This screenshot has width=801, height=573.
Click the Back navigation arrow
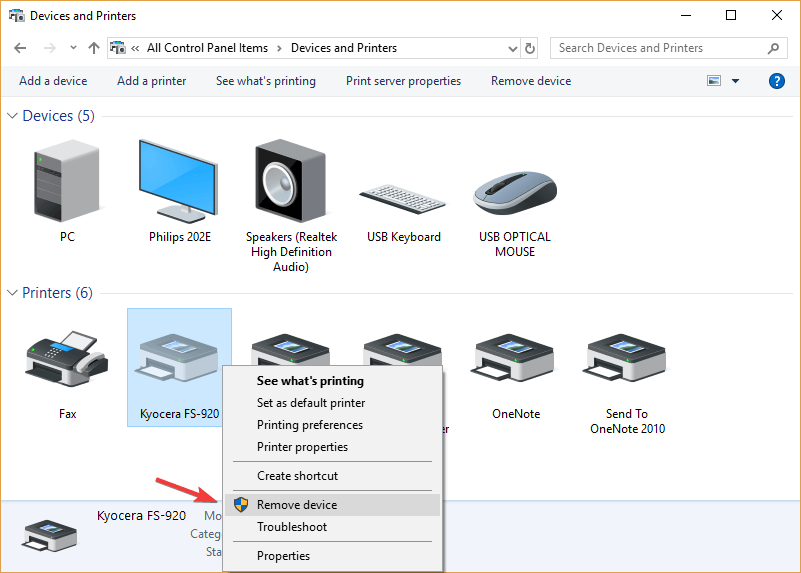[20, 48]
